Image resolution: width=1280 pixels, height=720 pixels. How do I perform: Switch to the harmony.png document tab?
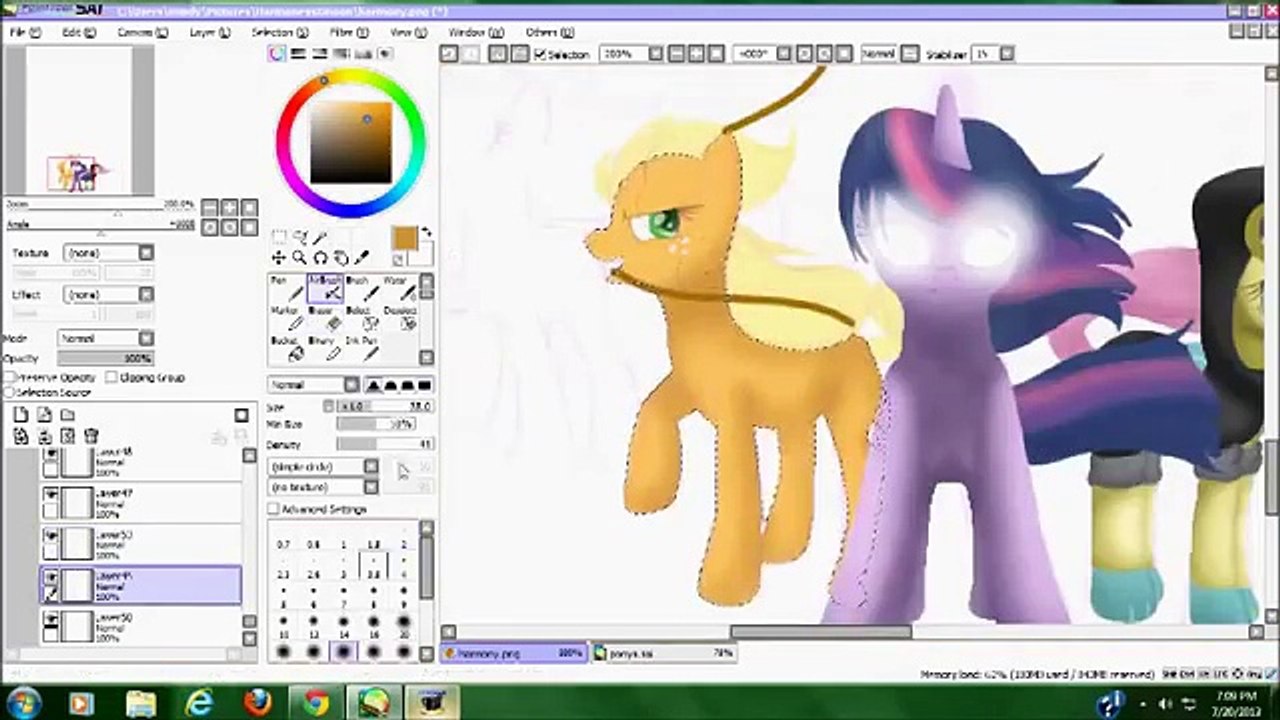(514, 653)
